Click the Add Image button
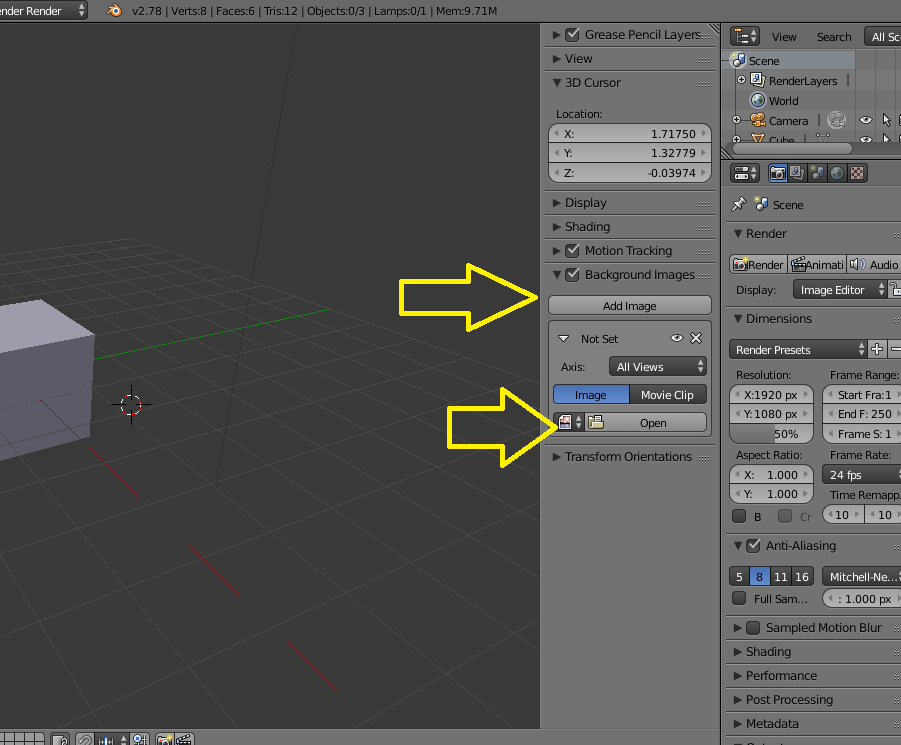 coord(630,306)
